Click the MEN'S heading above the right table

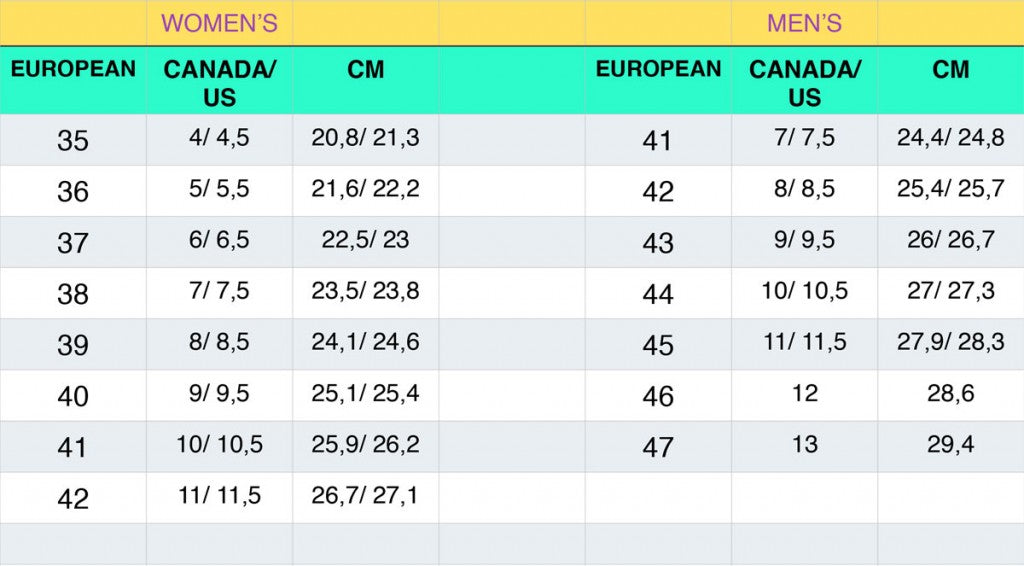point(804,23)
